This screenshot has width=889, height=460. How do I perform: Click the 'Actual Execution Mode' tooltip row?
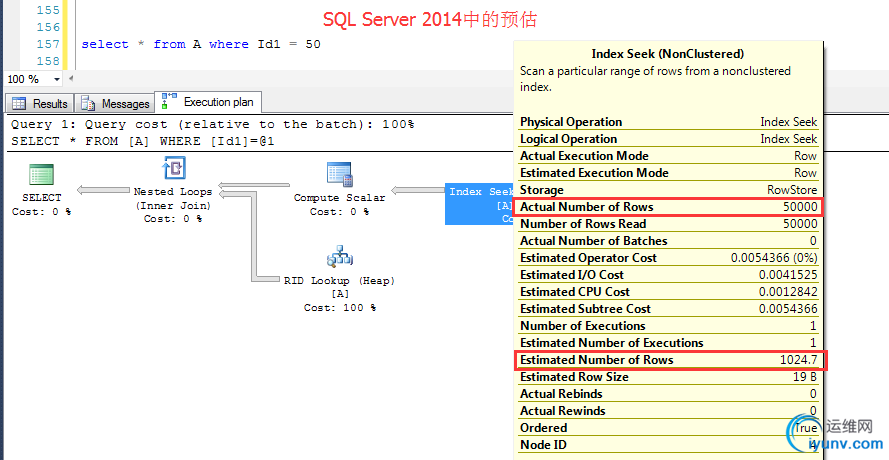pos(669,156)
